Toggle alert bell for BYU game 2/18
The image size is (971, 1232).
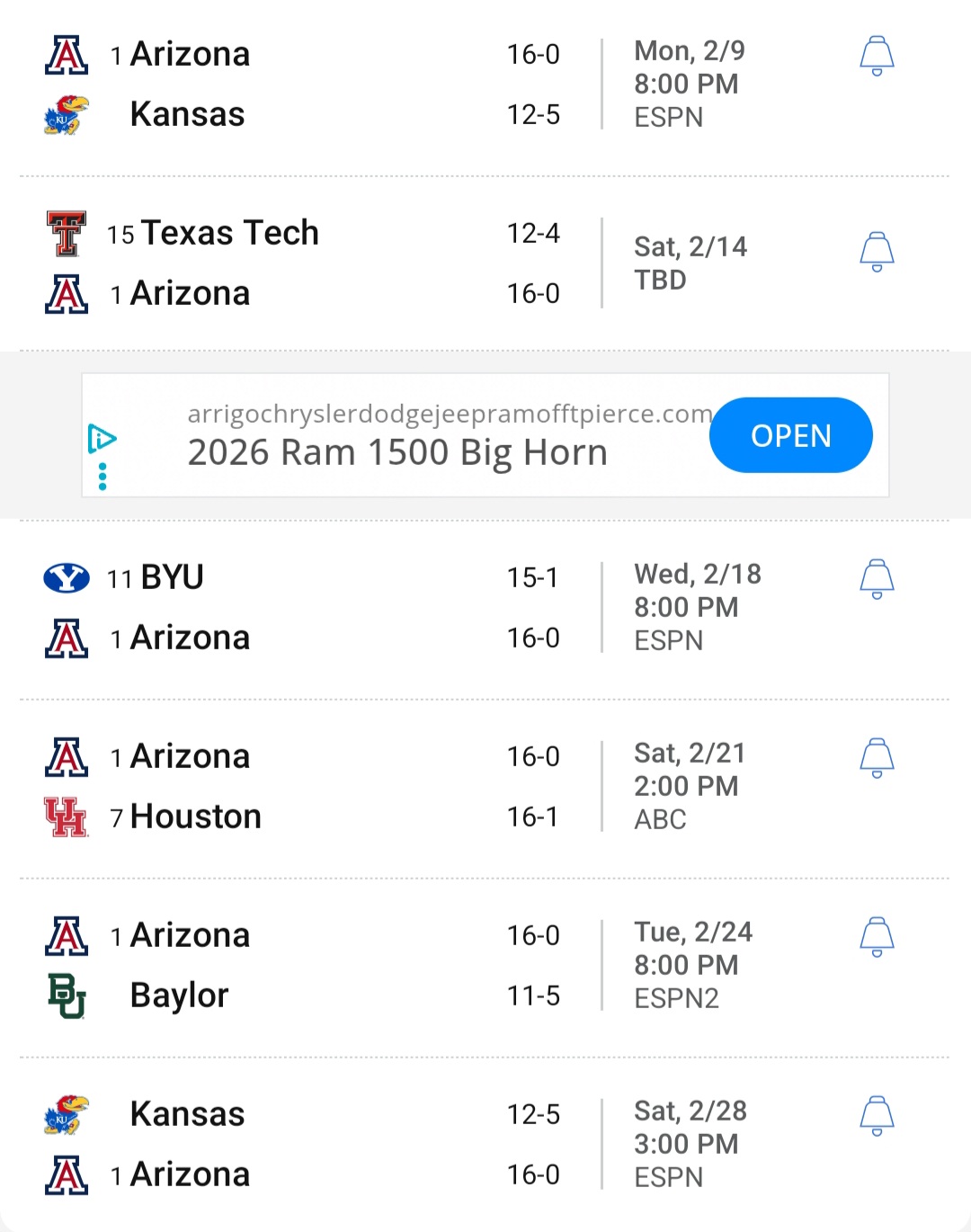point(877,579)
